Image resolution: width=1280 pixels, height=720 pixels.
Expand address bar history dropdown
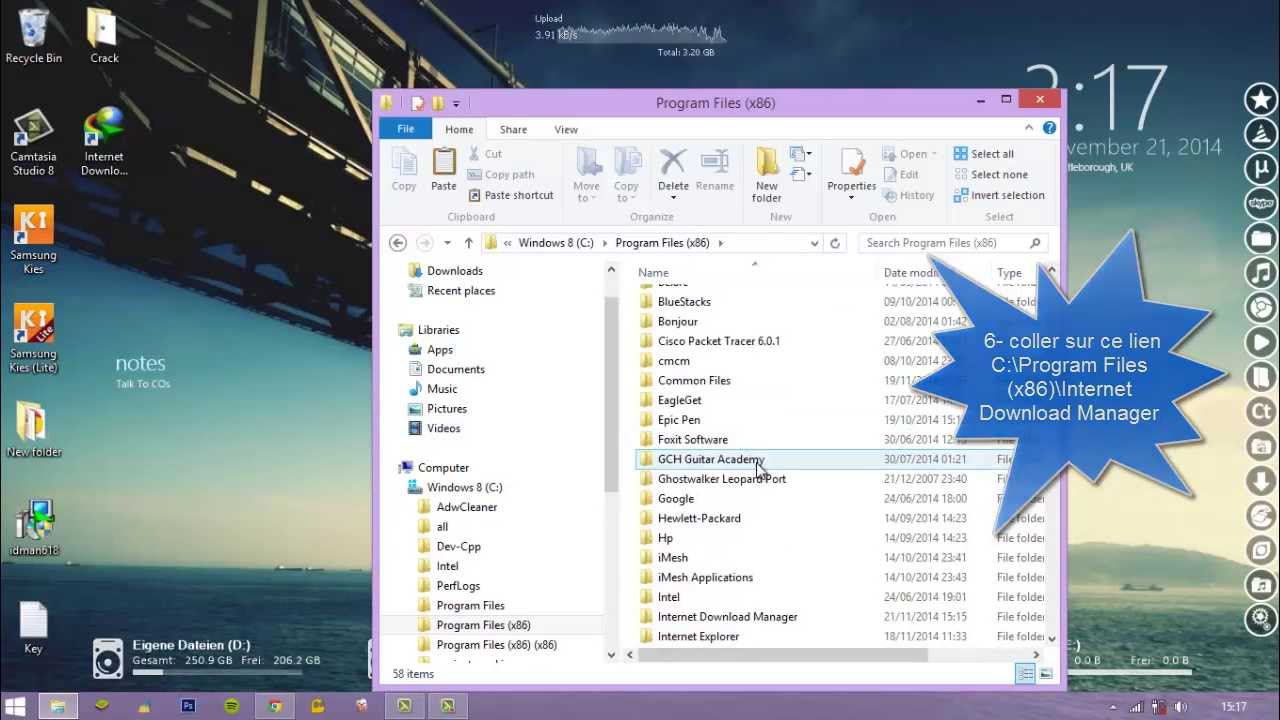tap(814, 243)
